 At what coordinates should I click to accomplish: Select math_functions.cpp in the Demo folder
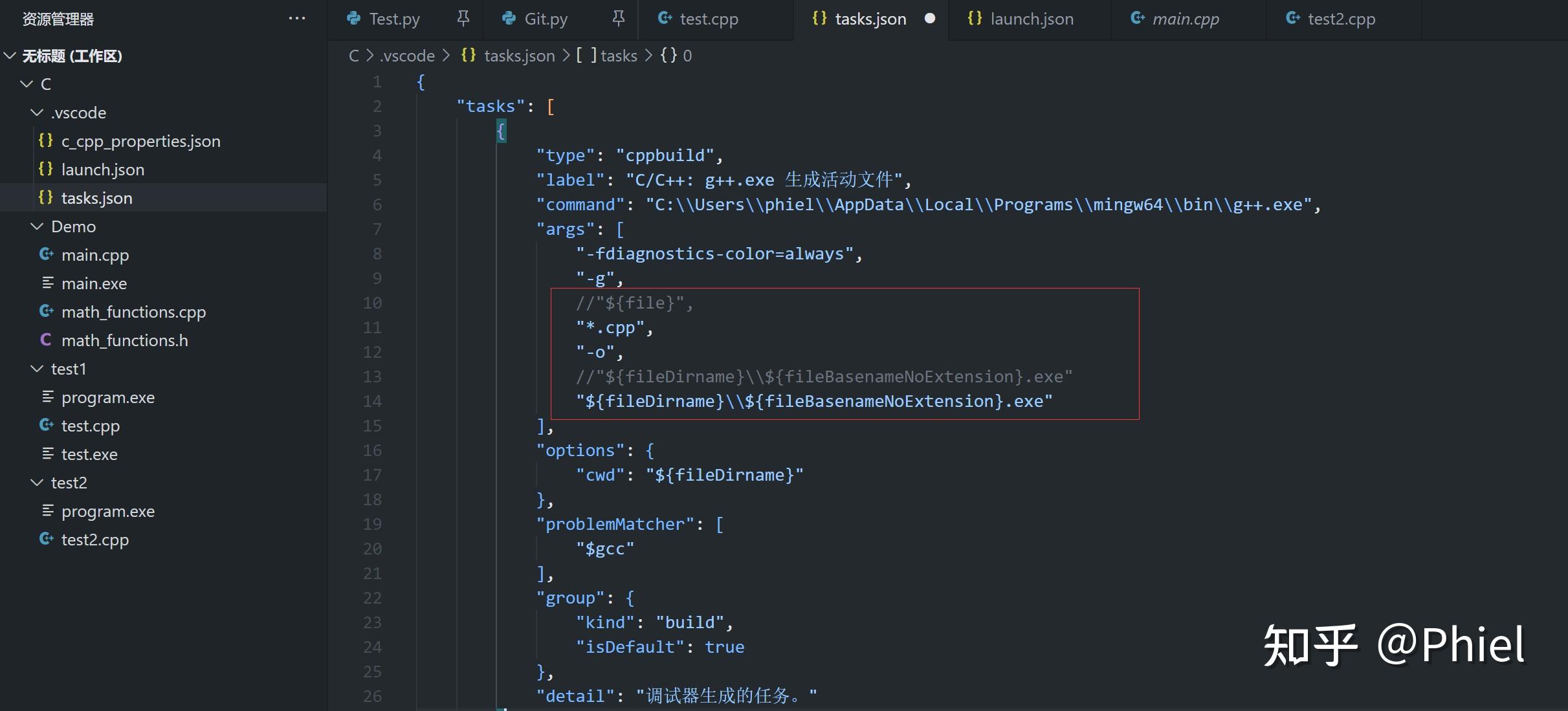133,312
